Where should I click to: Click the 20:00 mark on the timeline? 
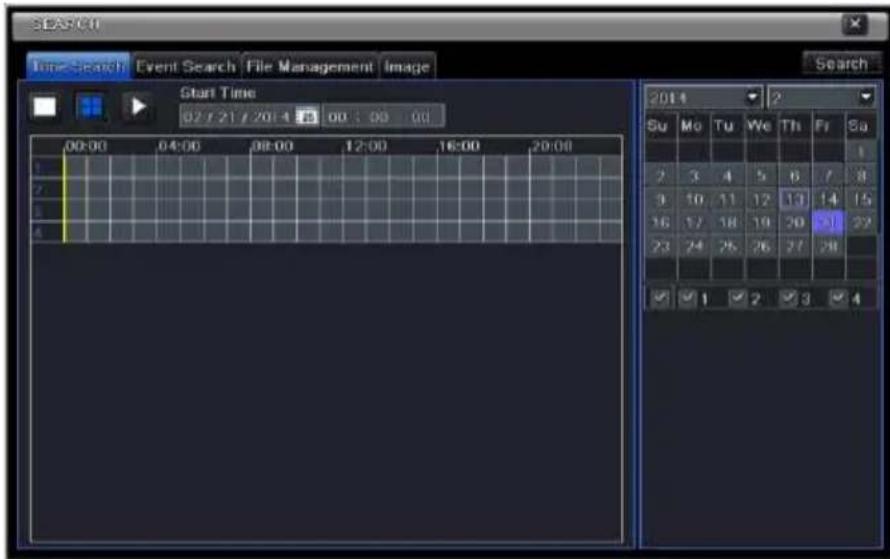tap(552, 146)
